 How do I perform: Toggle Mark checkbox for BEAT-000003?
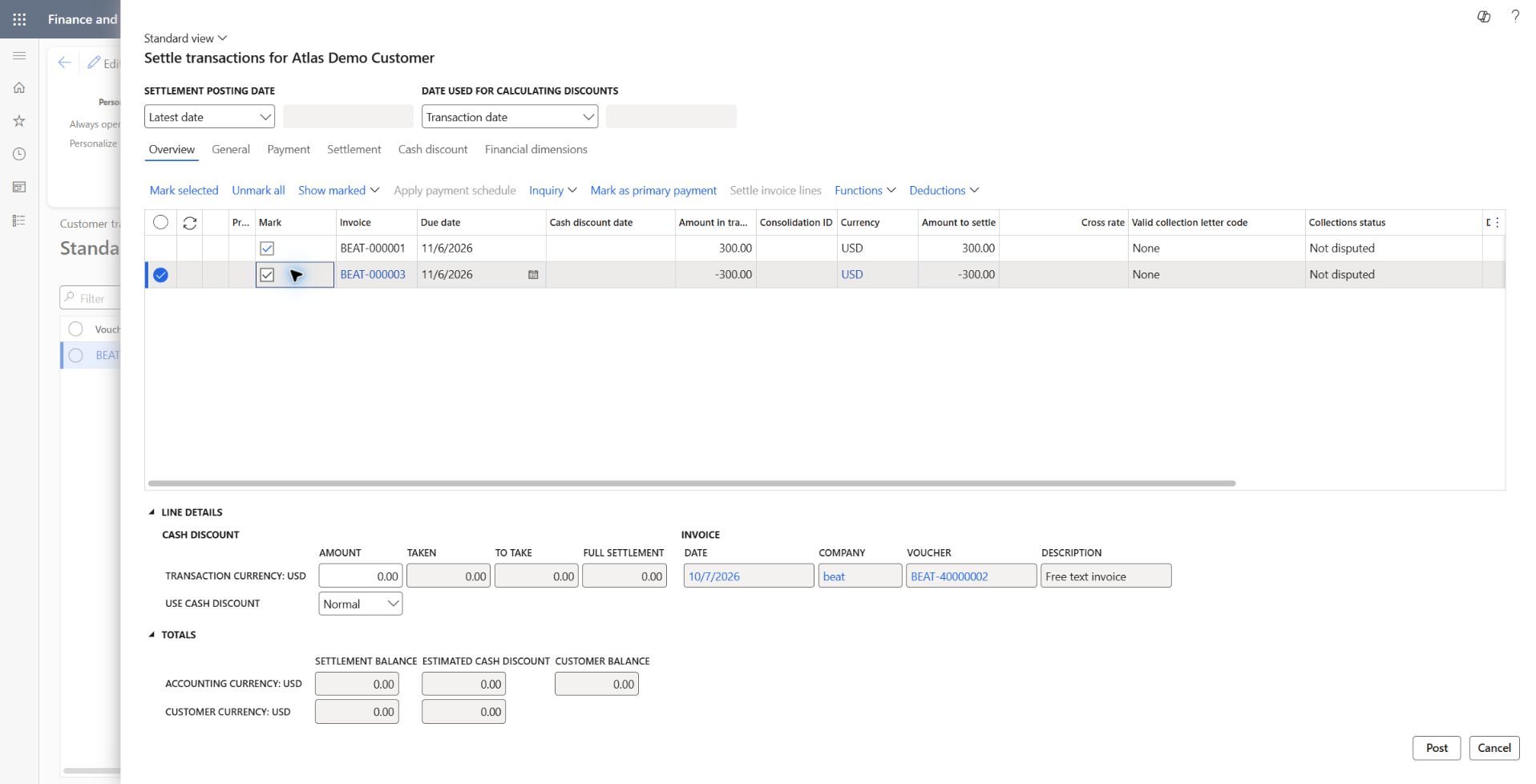(x=267, y=275)
